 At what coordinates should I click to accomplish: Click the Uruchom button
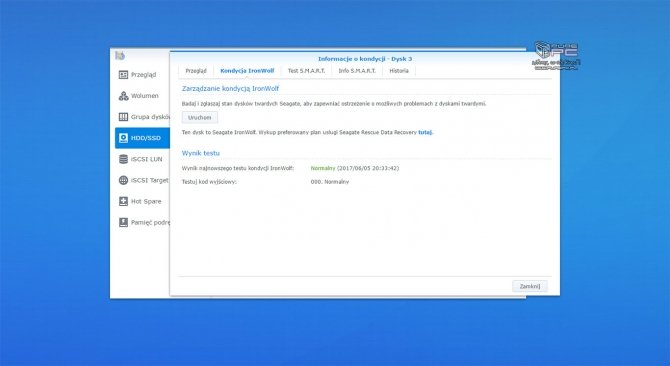pyautogui.click(x=200, y=117)
